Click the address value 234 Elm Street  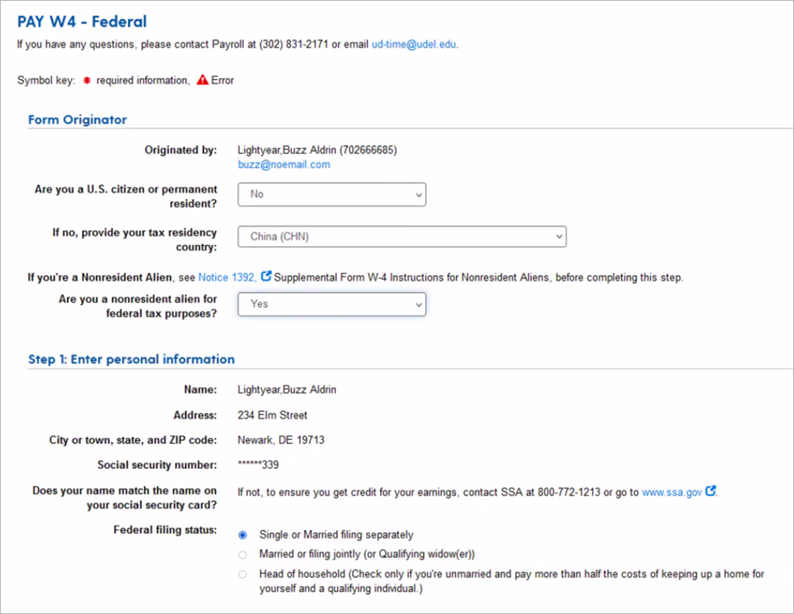click(x=272, y=415)
